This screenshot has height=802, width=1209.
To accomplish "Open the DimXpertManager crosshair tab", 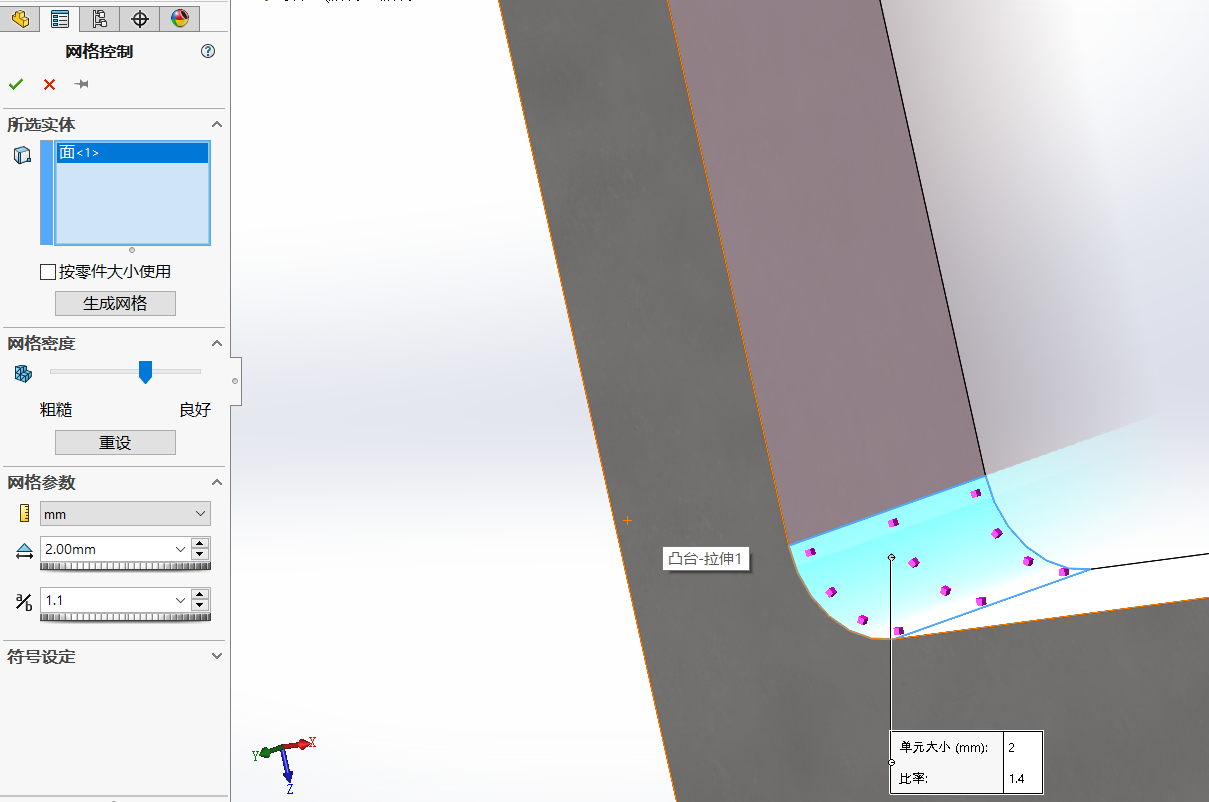I will click(139, 18).
